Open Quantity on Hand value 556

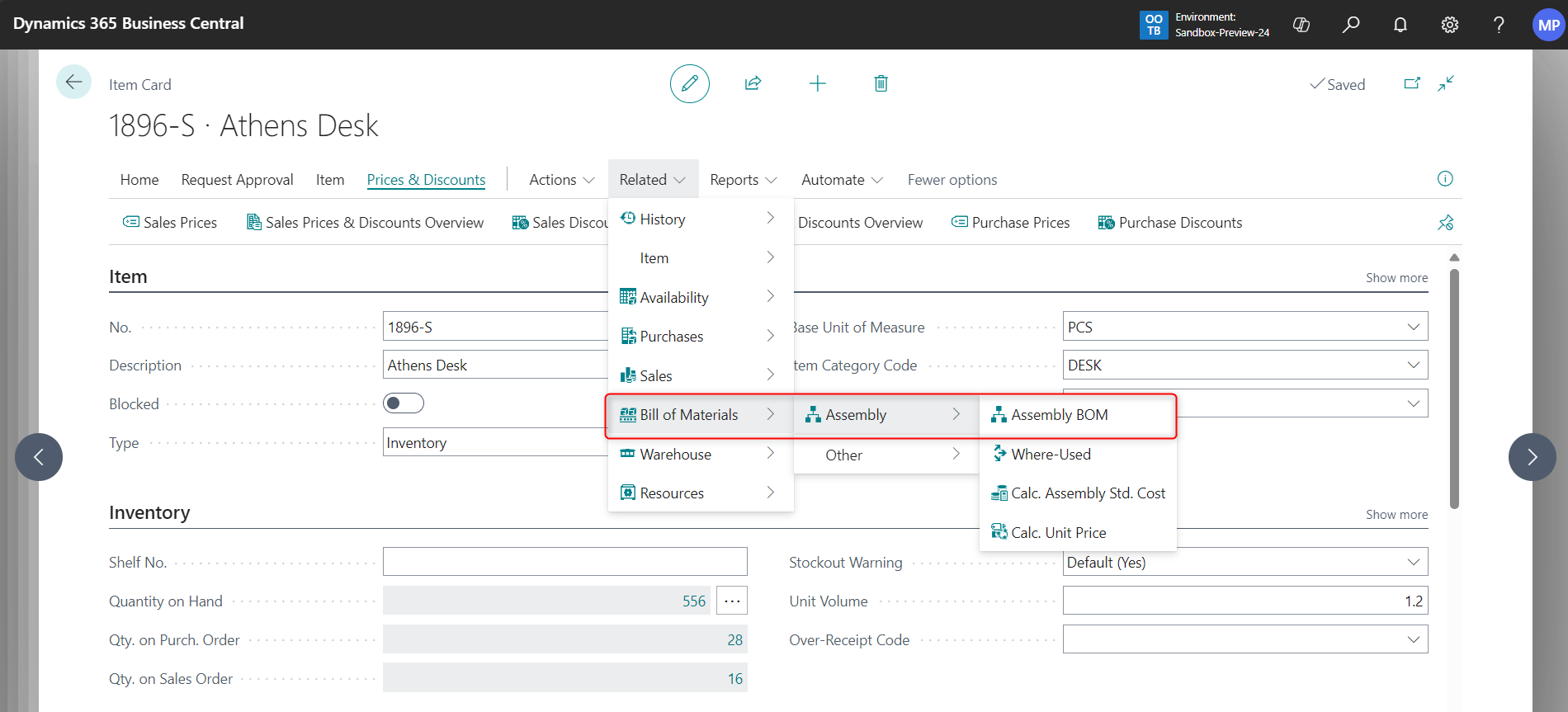(x=693, y=601)
